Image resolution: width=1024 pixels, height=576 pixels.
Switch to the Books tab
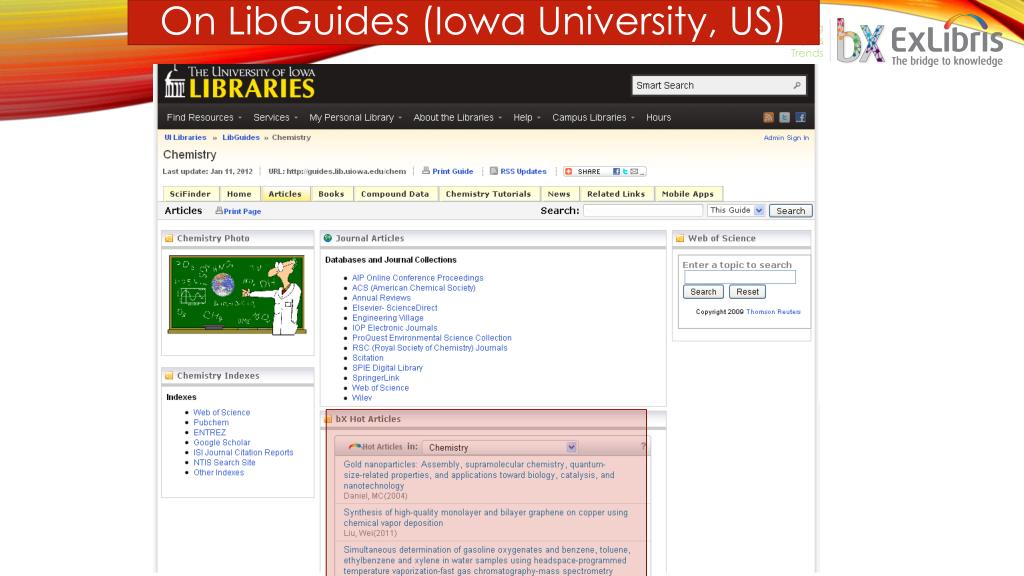pos(331,194)
